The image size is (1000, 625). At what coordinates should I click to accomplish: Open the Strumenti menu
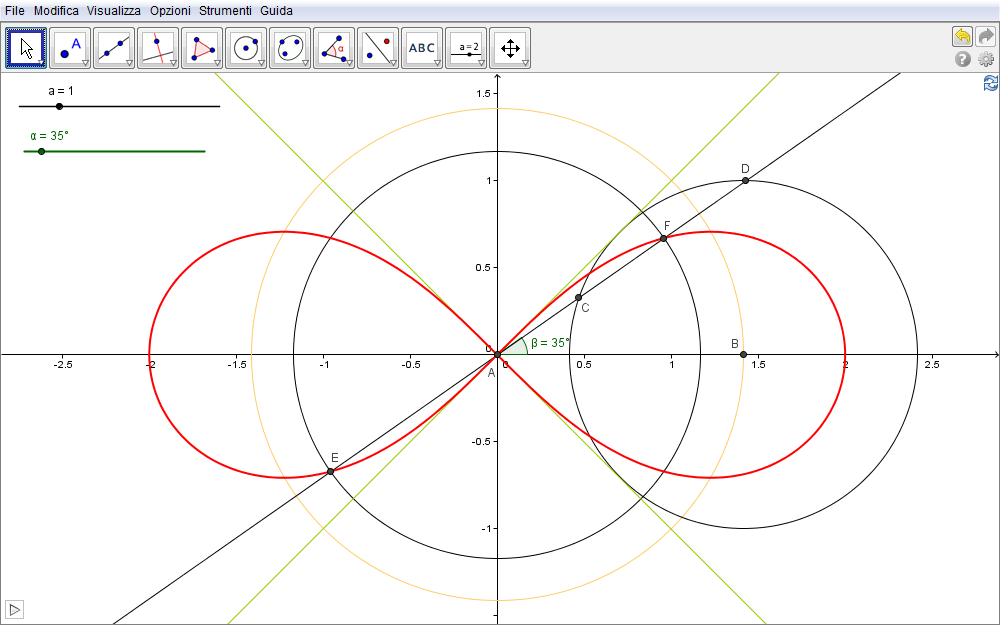pyautogui.click(x=225, y=10)
